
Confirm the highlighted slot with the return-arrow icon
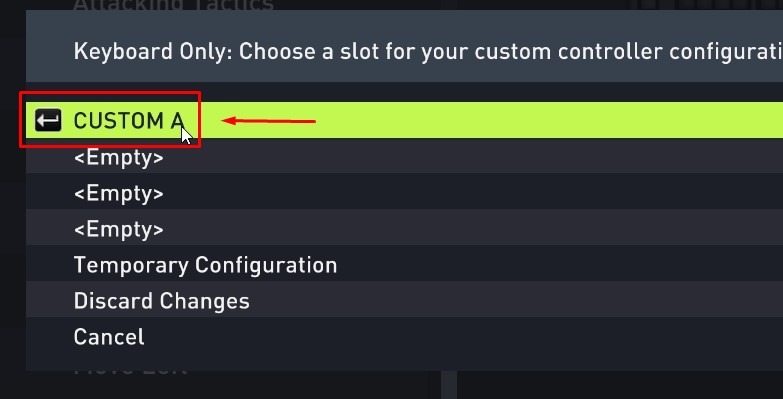(x=48, y=120)
